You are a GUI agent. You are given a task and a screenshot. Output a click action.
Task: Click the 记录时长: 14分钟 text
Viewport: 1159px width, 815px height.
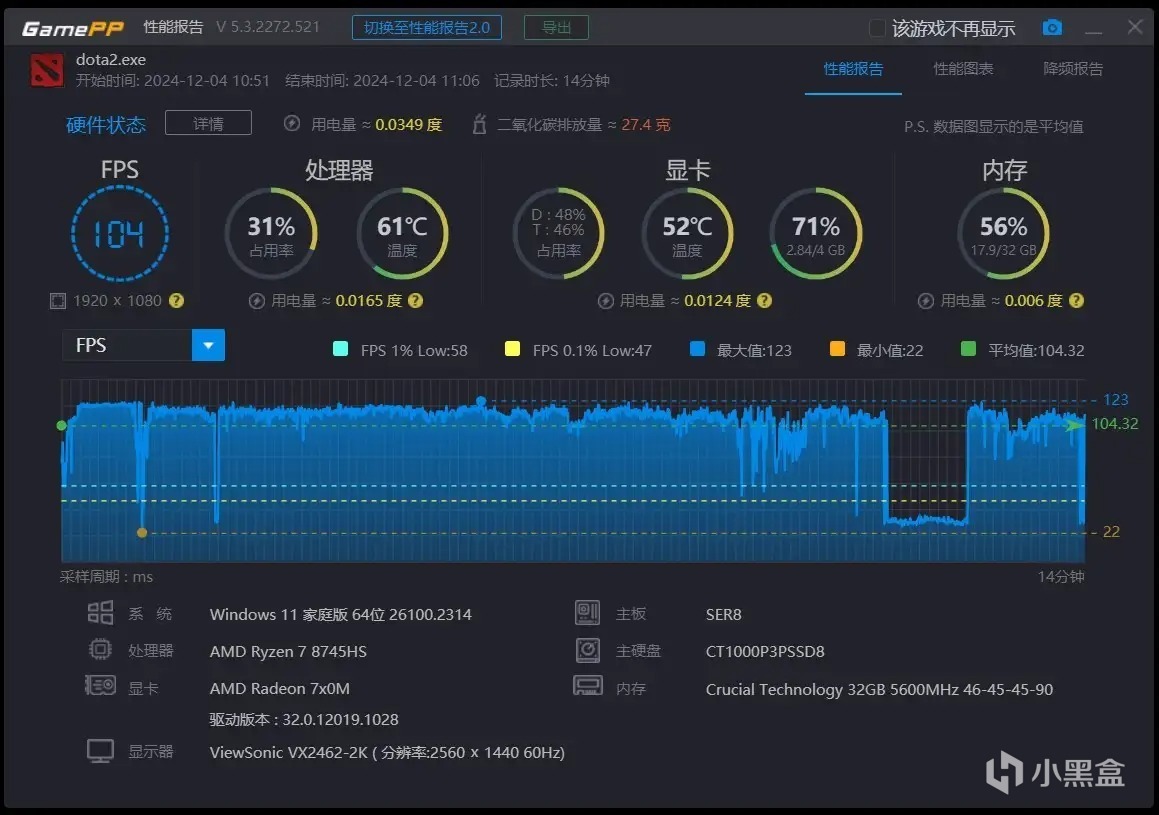(551, 81)
